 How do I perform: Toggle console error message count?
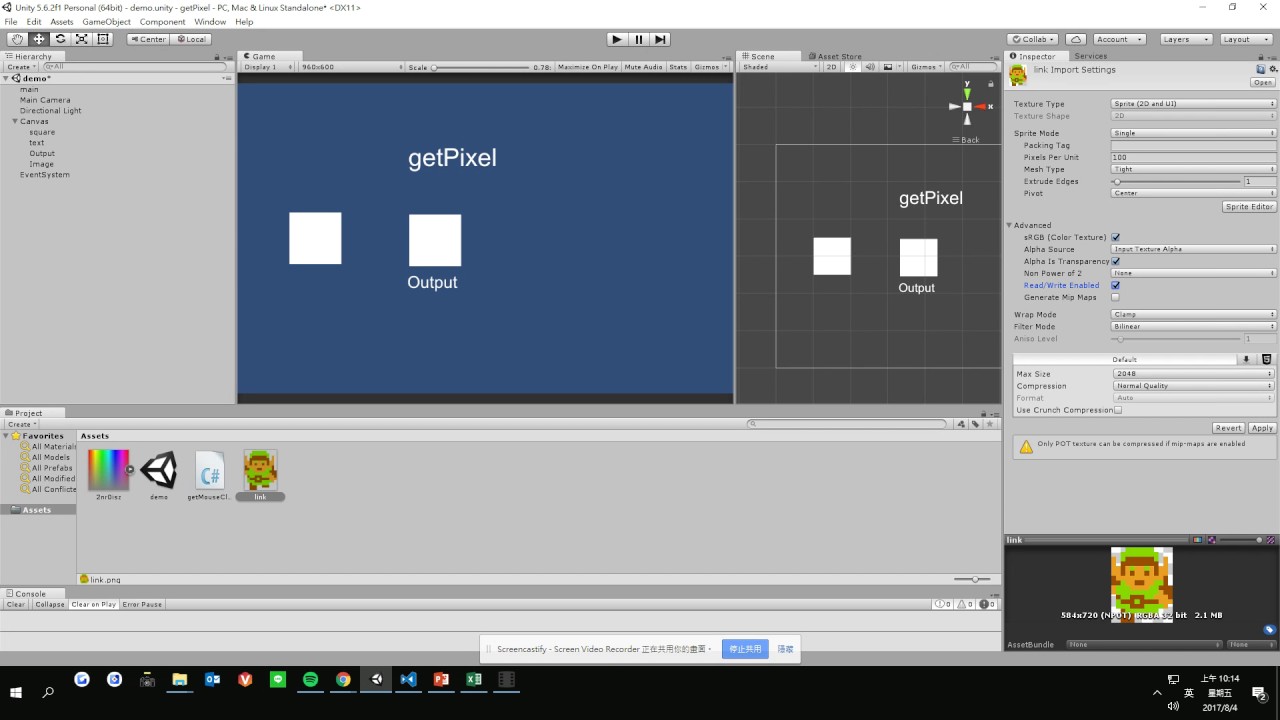pos(988,604)
